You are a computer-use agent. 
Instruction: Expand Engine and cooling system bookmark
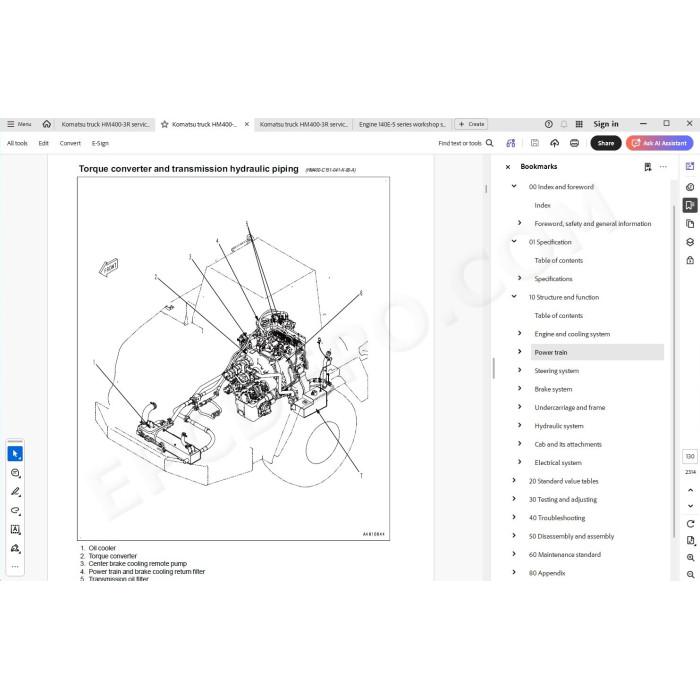click(x=520, y=333)
